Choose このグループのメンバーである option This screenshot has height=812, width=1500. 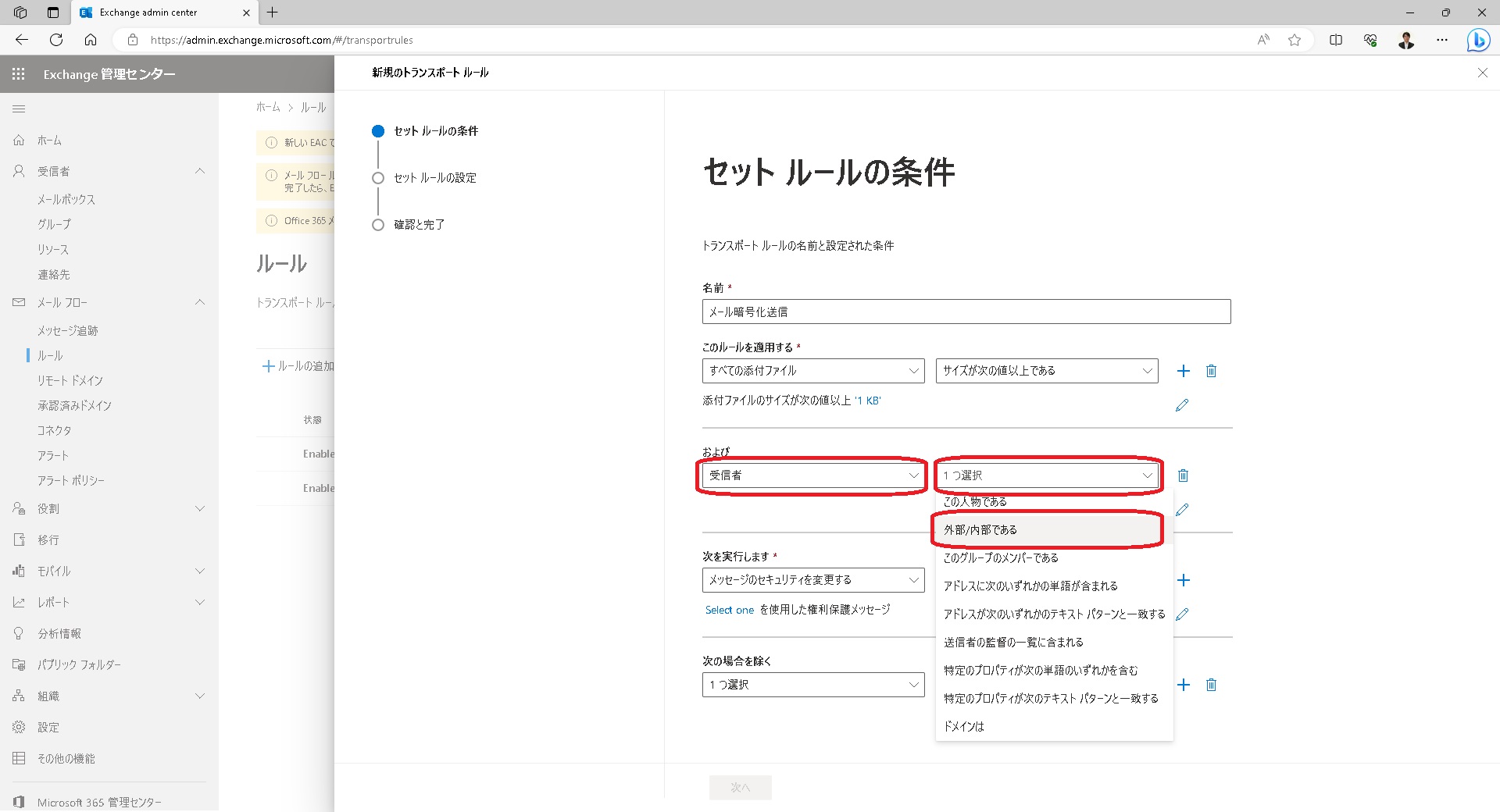(1000, 557)
